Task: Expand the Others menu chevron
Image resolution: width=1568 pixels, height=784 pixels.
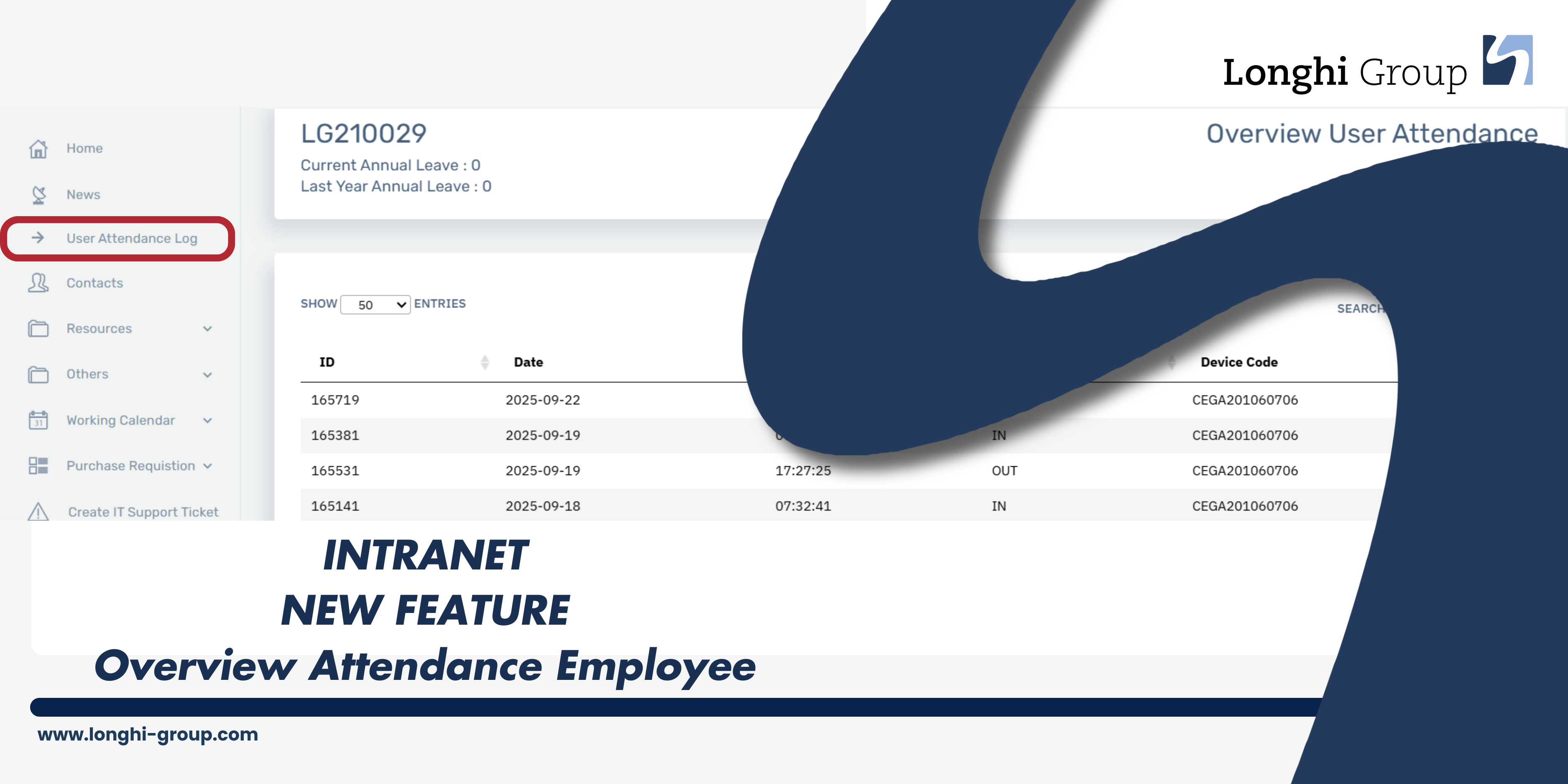Action: pos(207,375)
